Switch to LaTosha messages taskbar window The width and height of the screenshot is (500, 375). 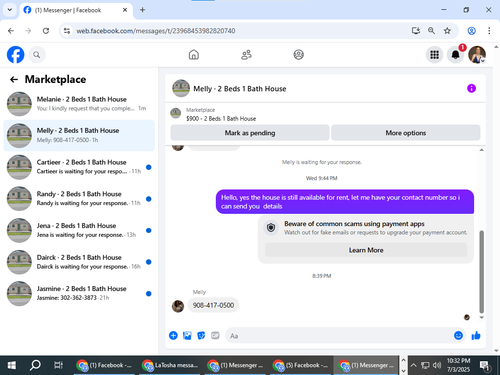pos(170,365)
